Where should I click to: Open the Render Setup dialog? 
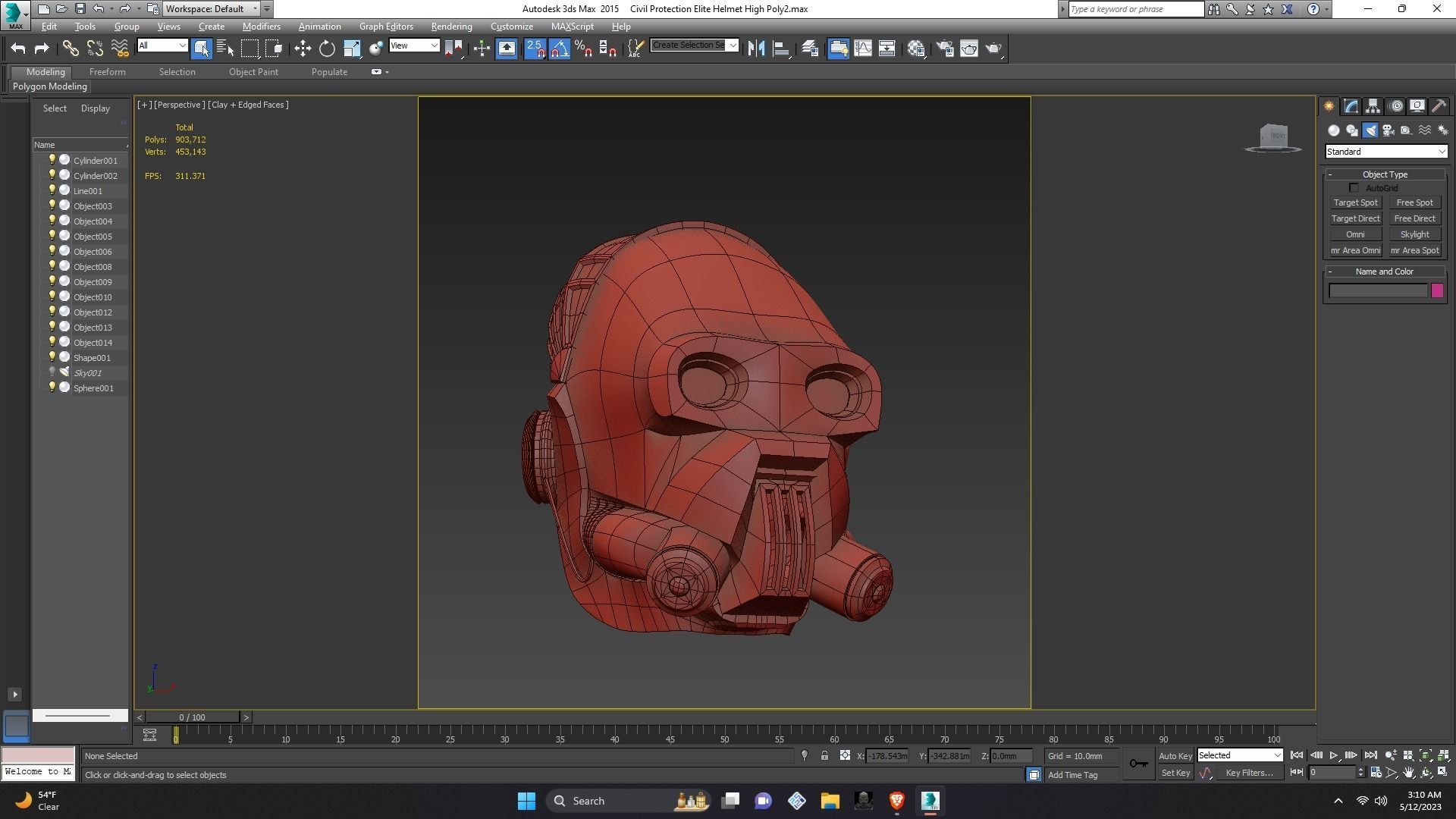pos(945,49)
